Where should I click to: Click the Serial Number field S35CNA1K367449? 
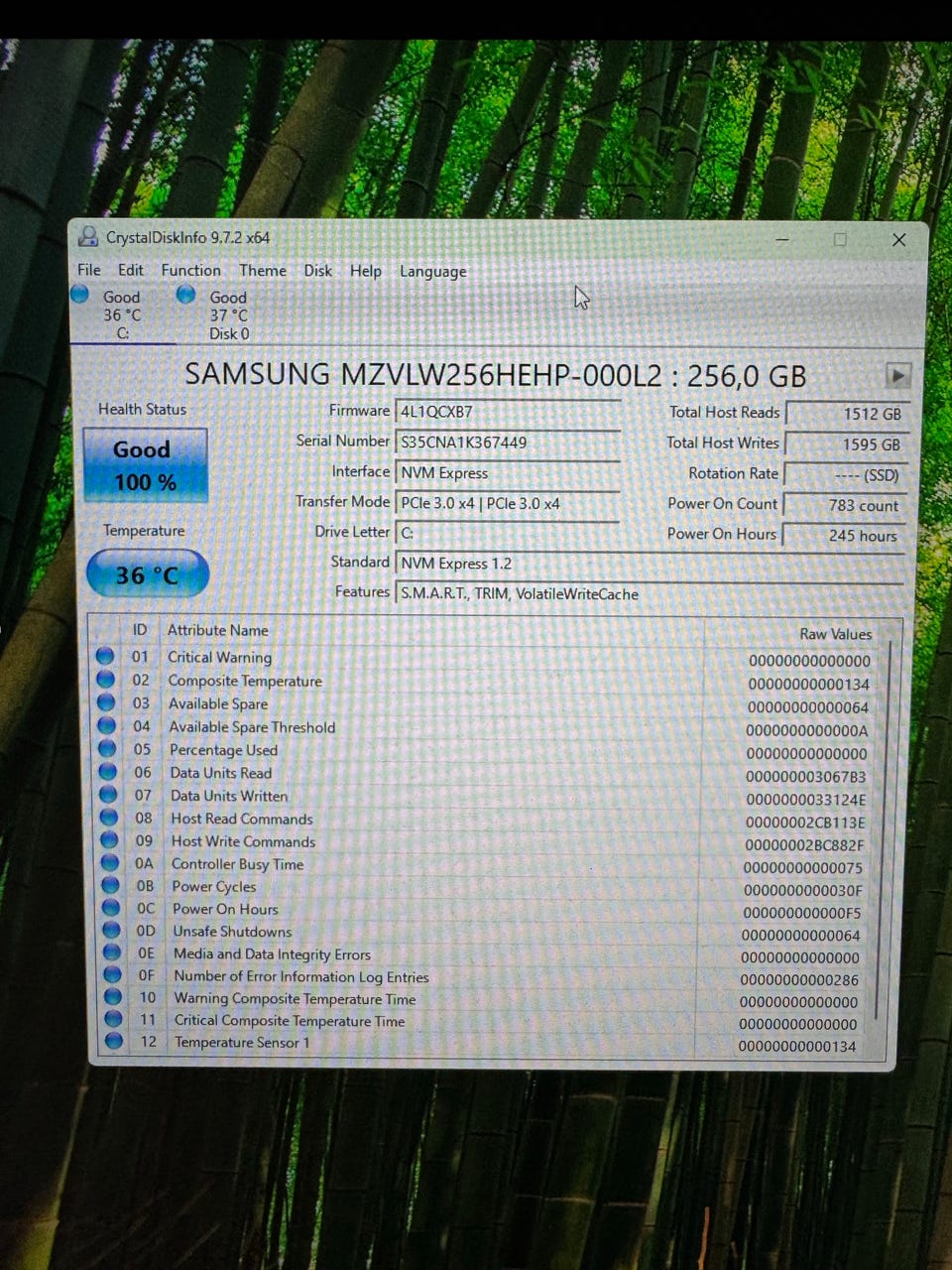(x=508, y=443)
